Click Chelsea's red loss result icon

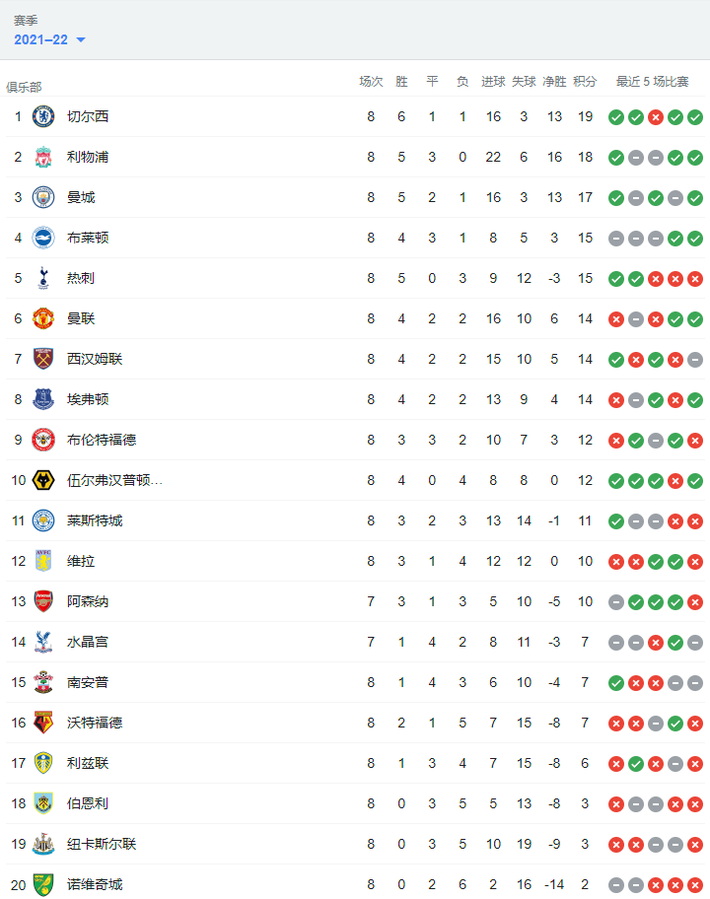(656, 117)
